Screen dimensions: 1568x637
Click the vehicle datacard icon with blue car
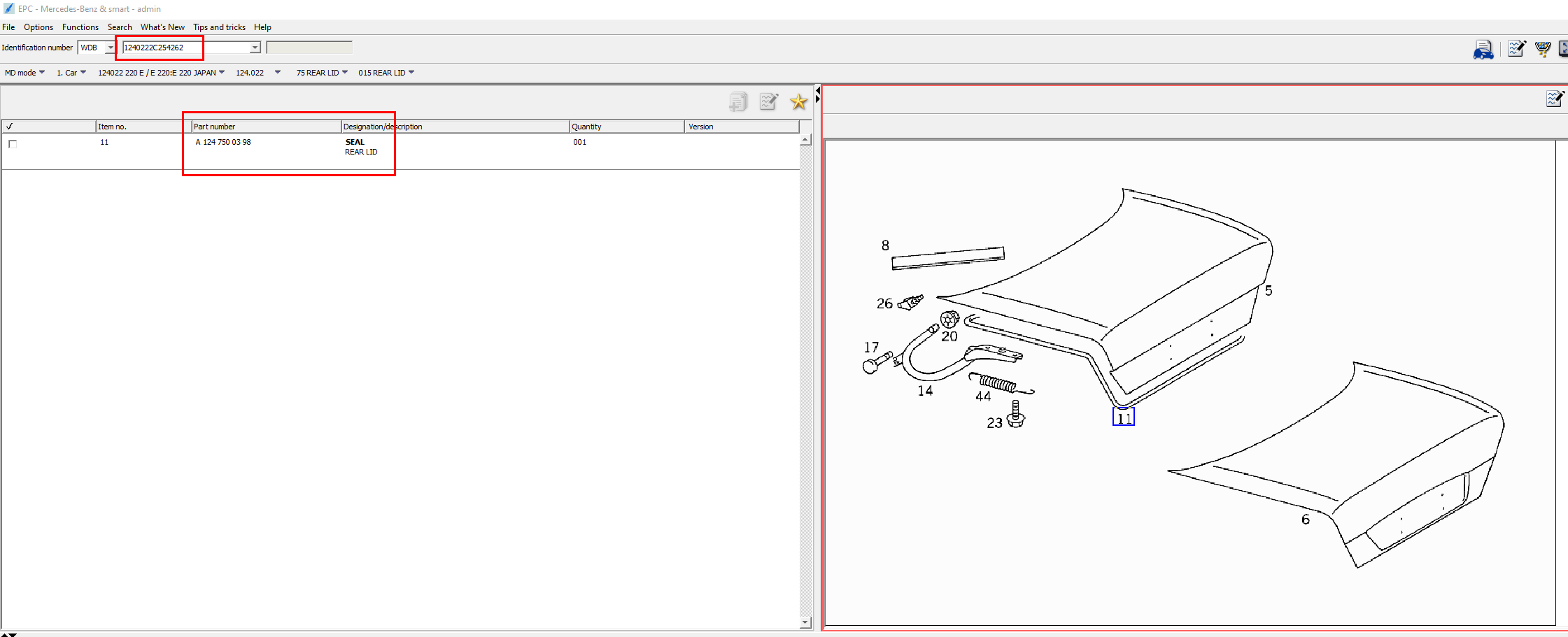pos(1483,50)
